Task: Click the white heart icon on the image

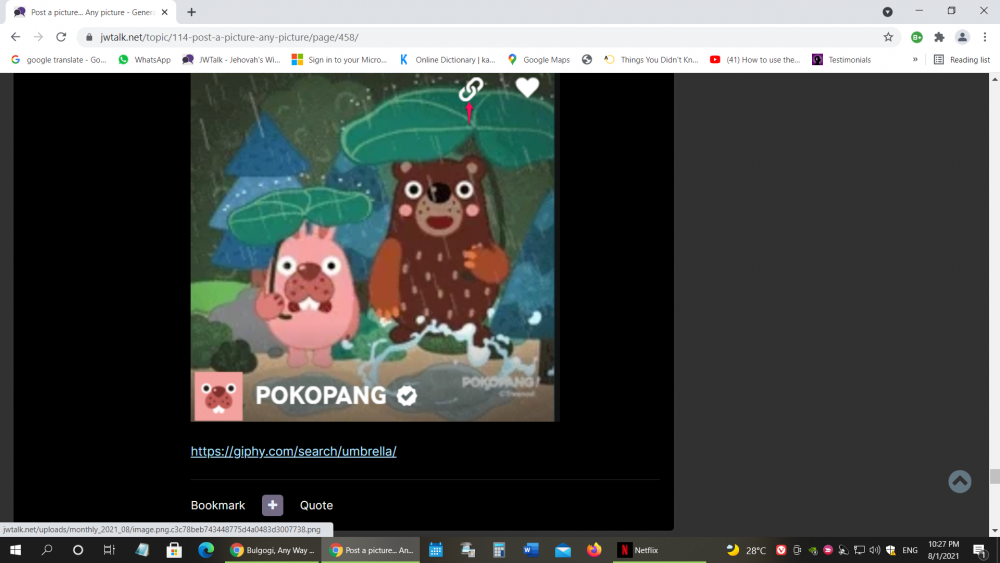Action: click(527, 88)
